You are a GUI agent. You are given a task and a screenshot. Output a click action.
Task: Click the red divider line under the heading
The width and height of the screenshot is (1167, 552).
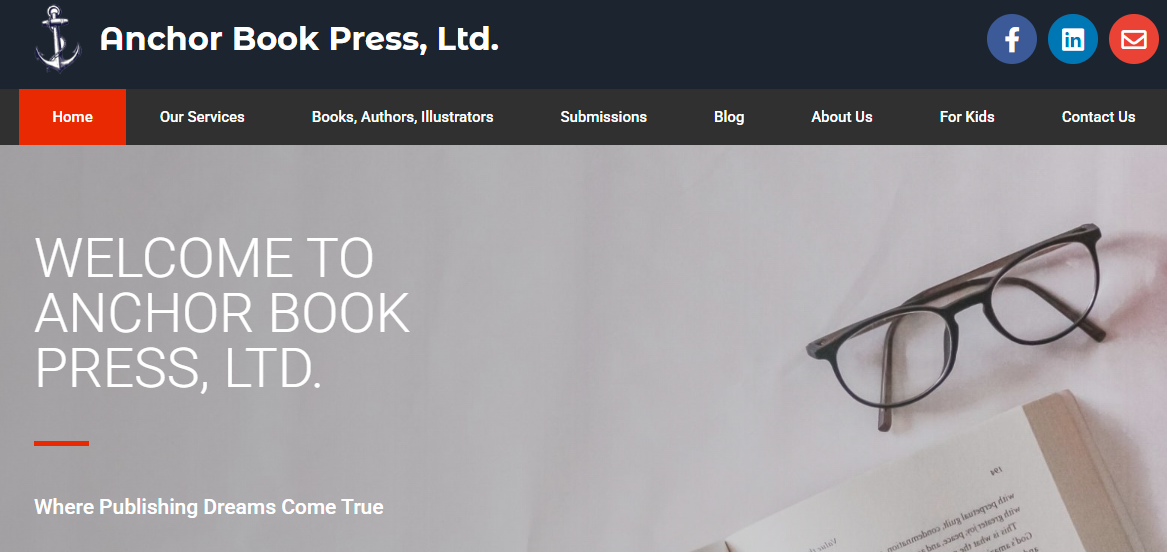[x=61, y=443]
